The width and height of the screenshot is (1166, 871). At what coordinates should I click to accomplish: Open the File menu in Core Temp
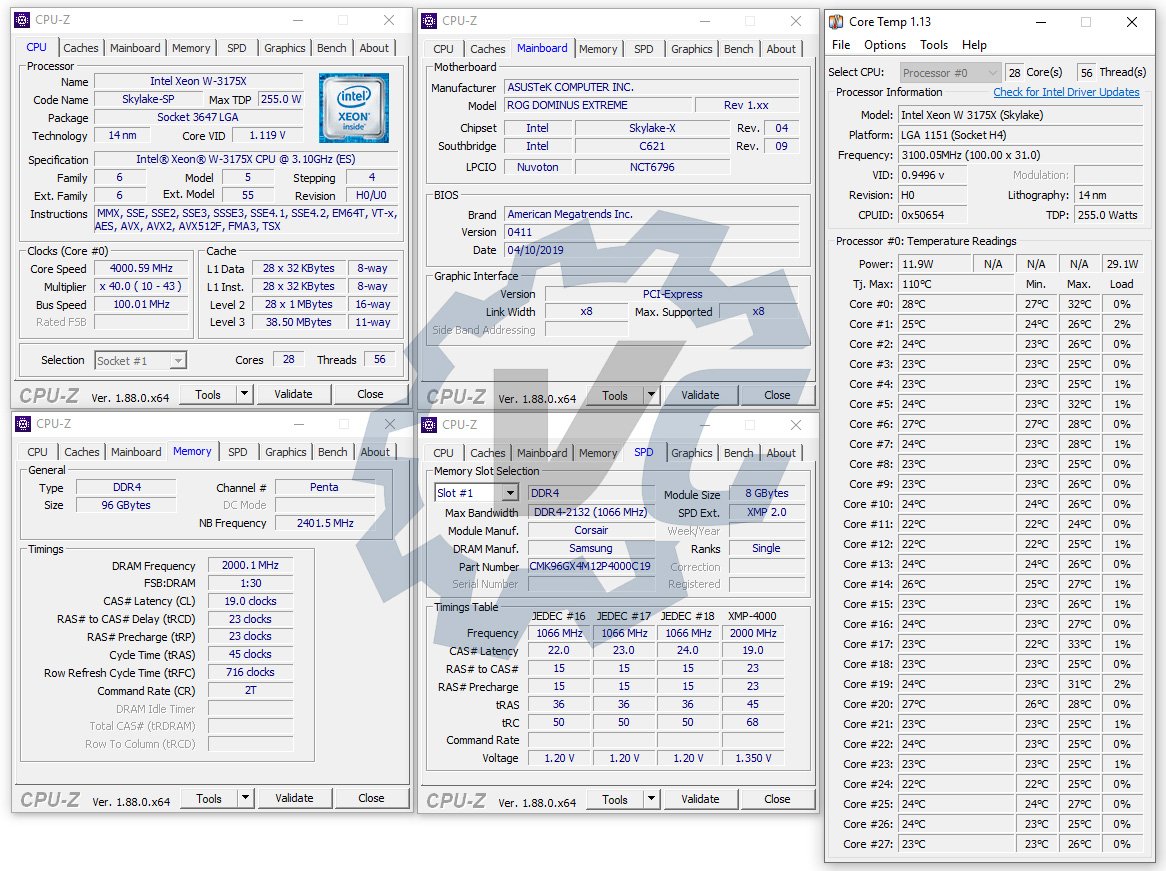click(841, 45)
